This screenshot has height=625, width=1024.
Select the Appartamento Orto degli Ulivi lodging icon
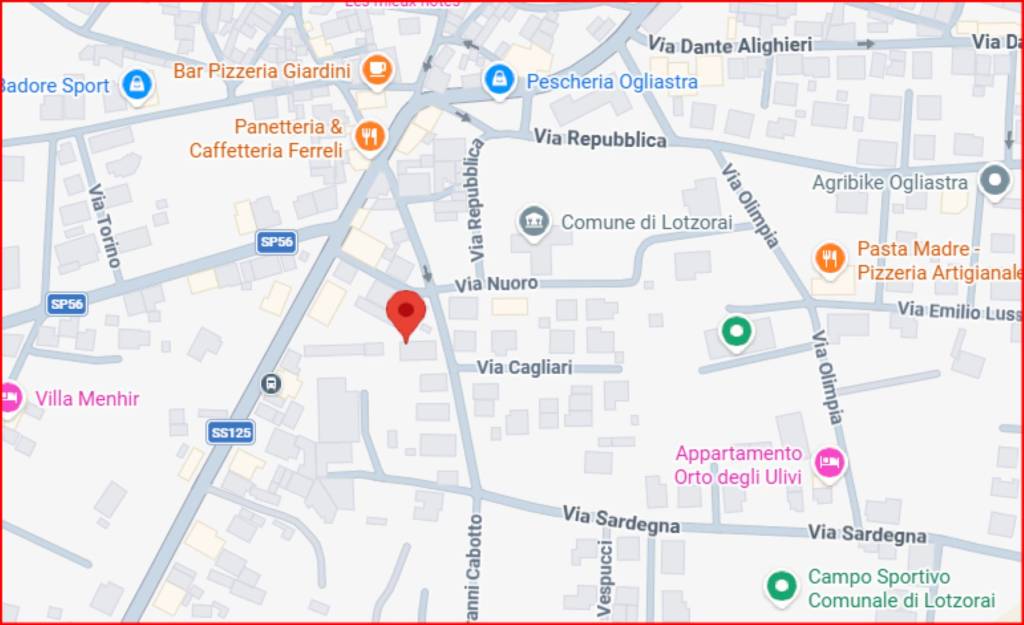click(829, 463)
